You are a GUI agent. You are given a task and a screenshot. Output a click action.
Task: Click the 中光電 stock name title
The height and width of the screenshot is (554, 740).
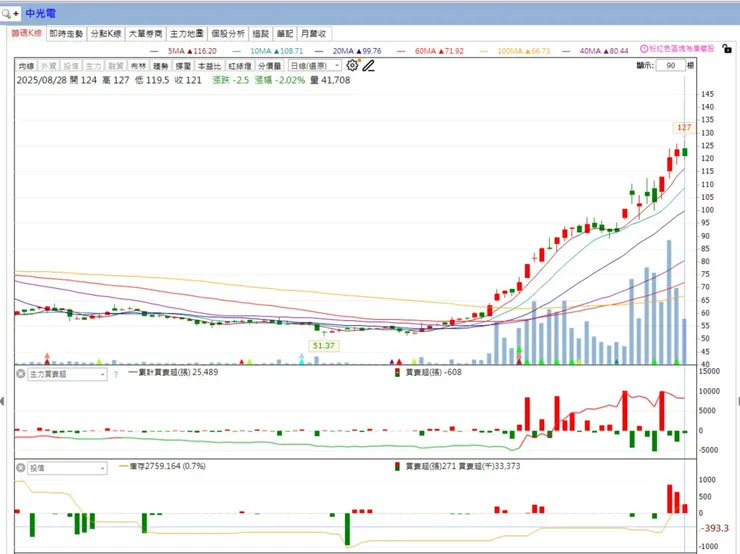[41, 13]
